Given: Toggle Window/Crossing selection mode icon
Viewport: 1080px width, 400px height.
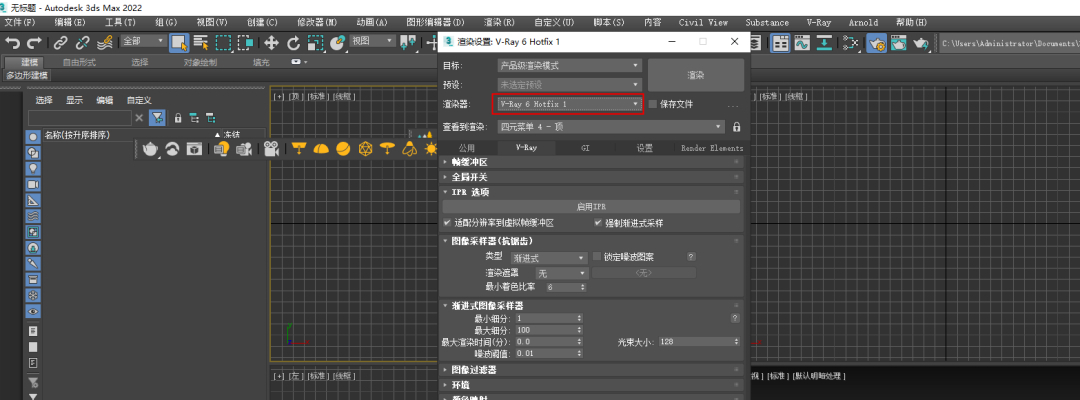Looking at the screenshot, I should pos(245,43).
